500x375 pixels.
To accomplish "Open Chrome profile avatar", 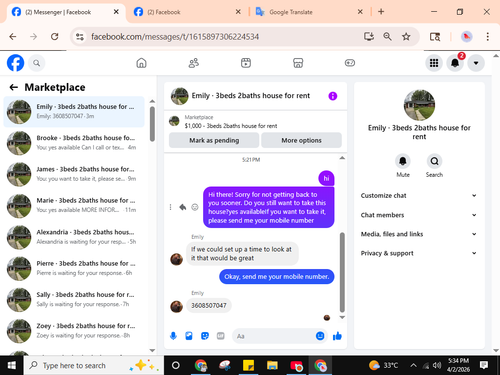I will click(x=466, y=36).
